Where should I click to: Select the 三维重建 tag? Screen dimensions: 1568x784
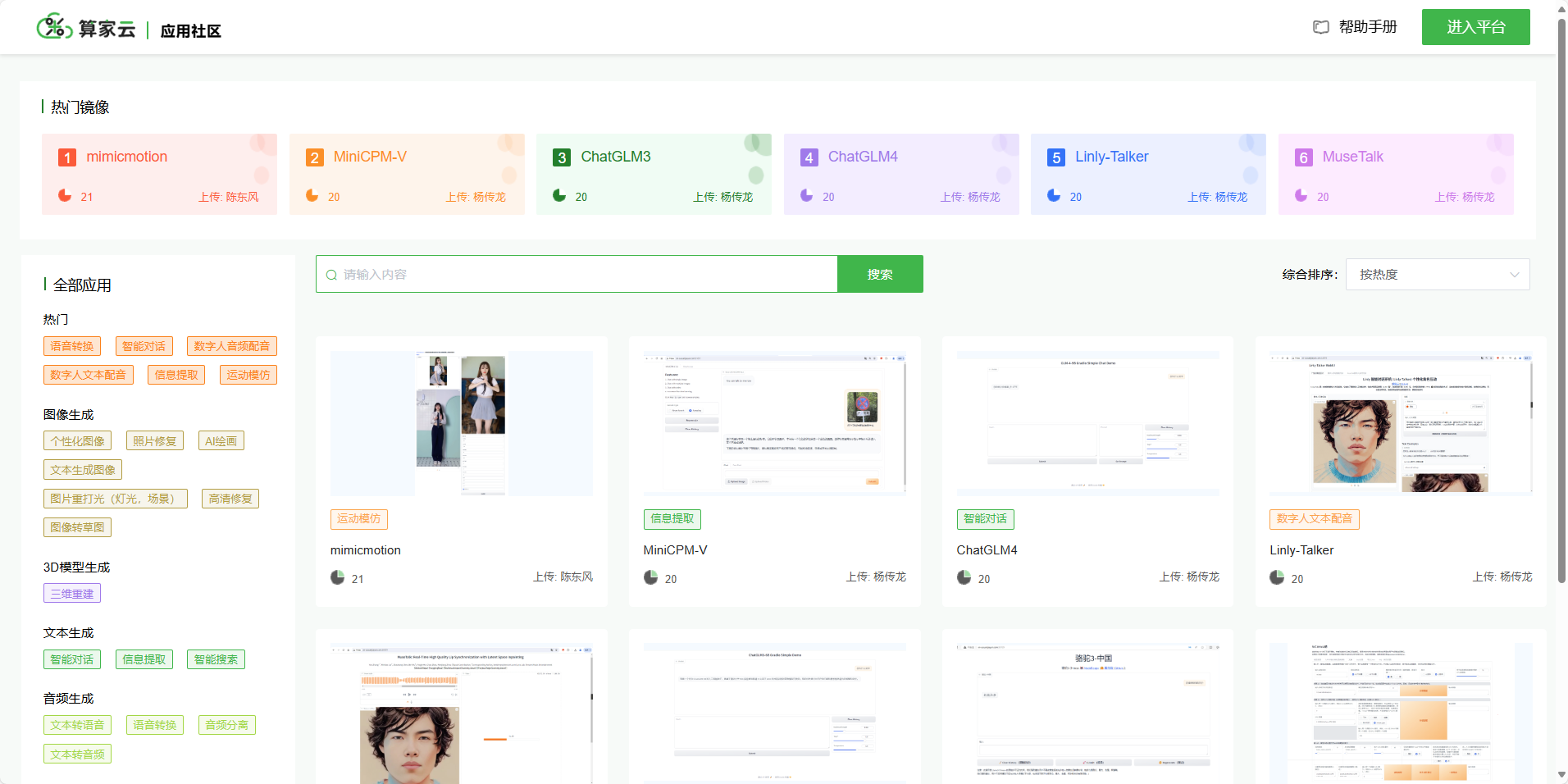[x=72, y=594]
